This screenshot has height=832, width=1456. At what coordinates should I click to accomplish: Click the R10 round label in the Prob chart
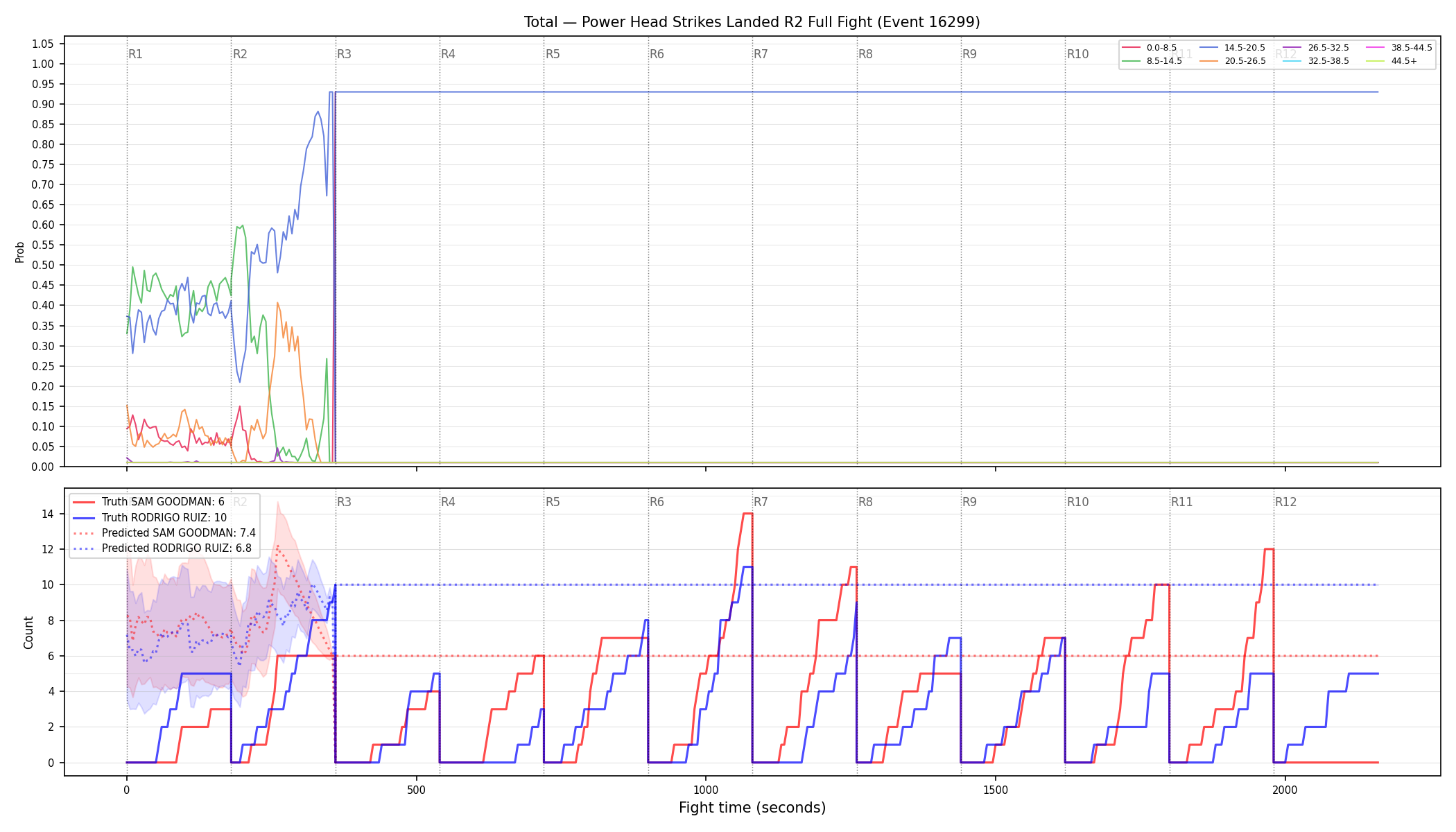1077,54
